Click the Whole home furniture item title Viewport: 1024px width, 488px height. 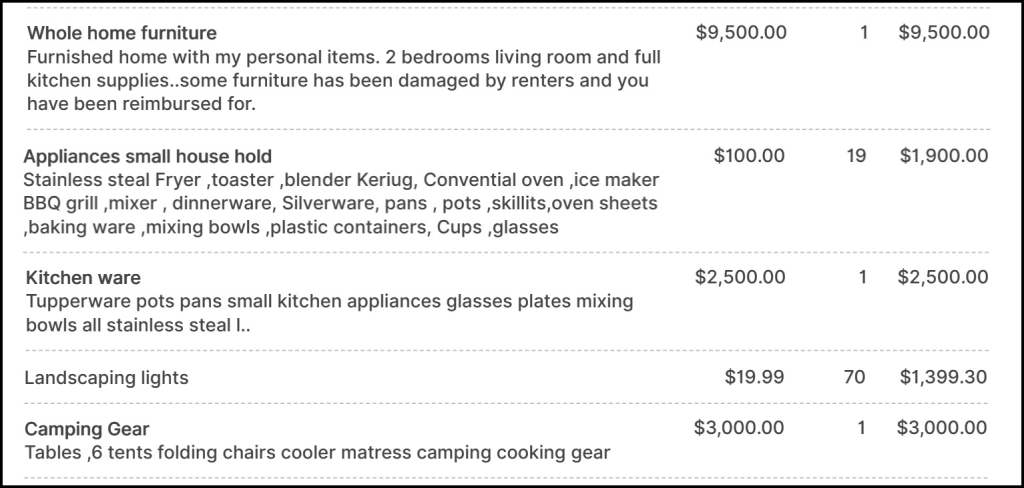(x=121, y=34)
